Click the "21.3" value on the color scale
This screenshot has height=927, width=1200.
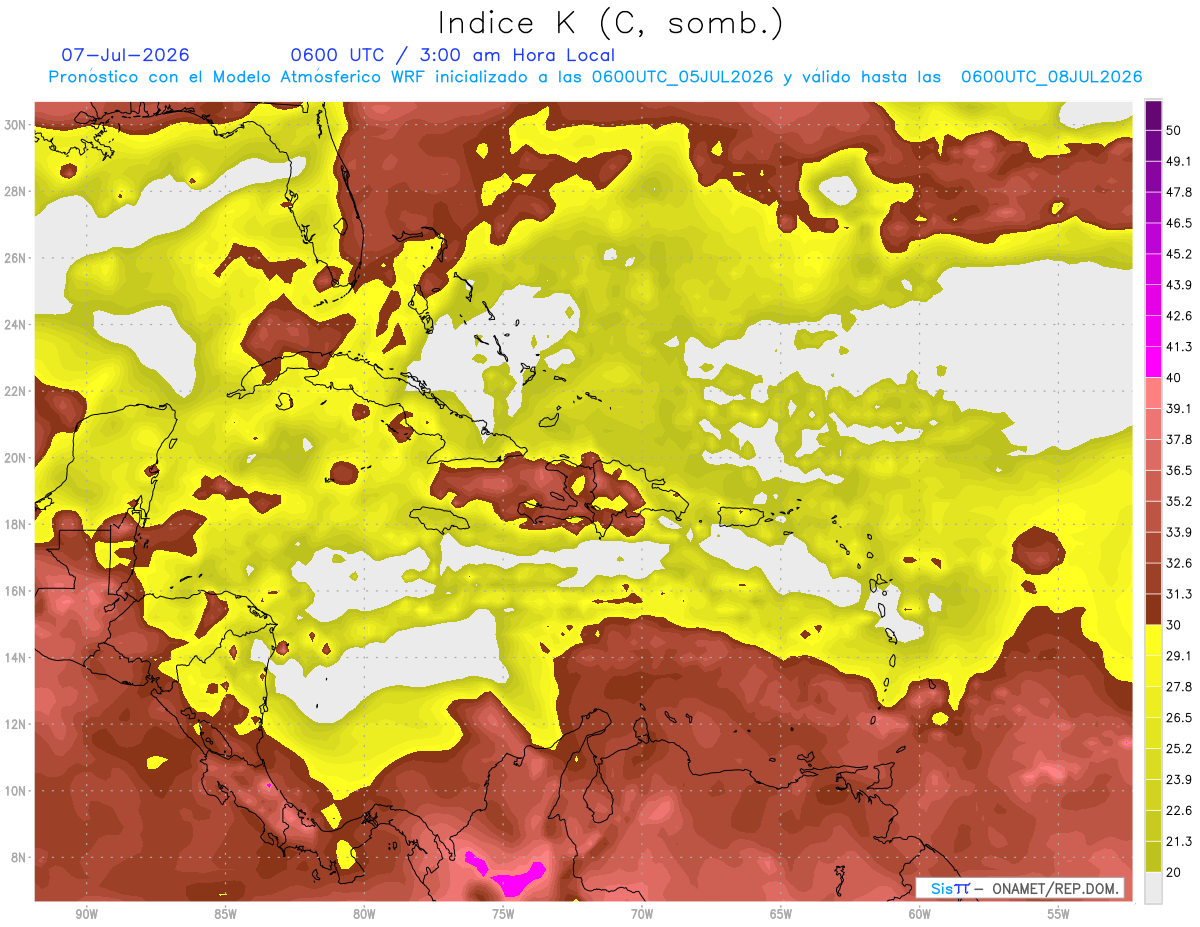tap(1179, 842)
